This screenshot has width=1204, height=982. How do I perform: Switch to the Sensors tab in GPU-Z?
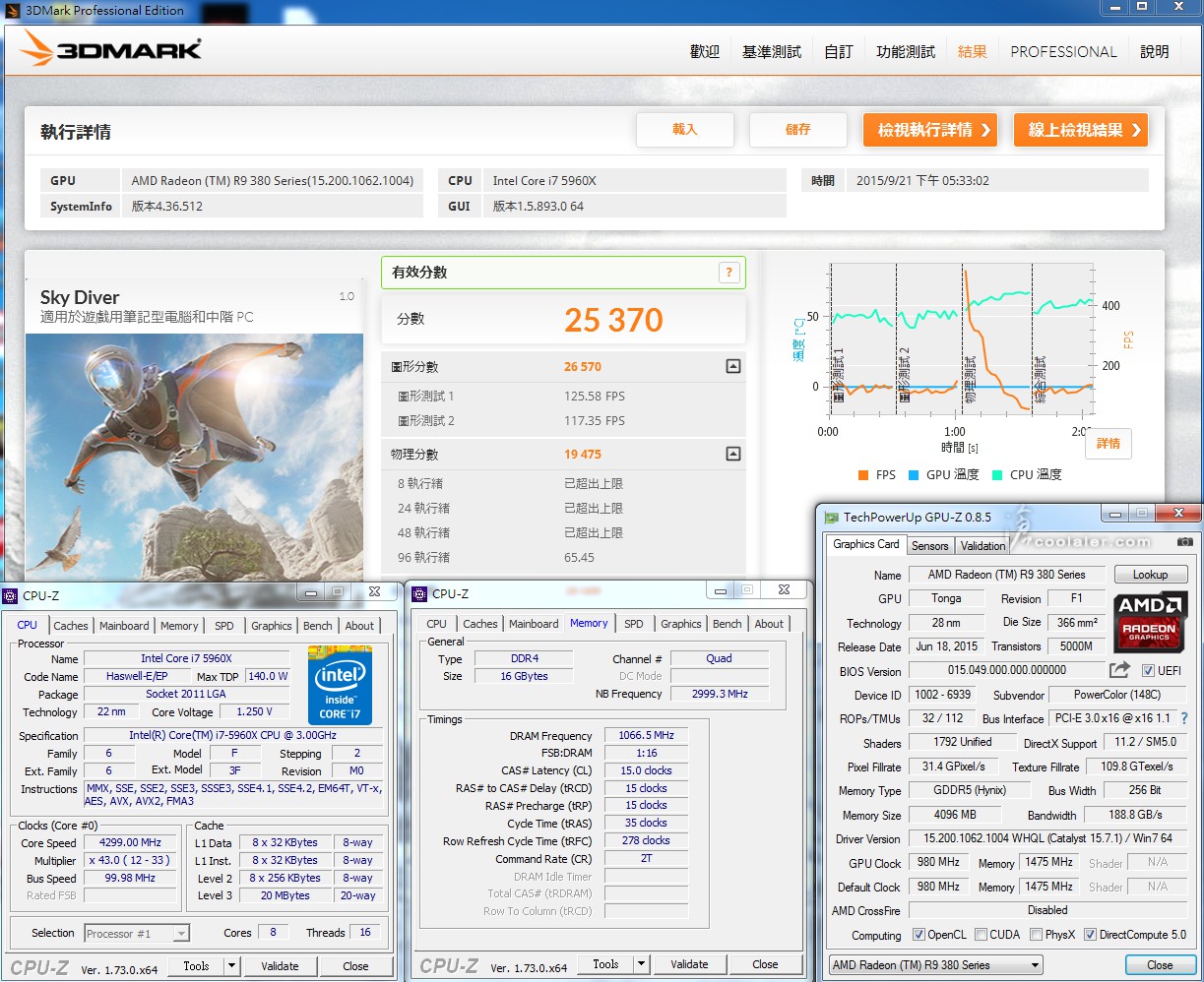[929, 545]
